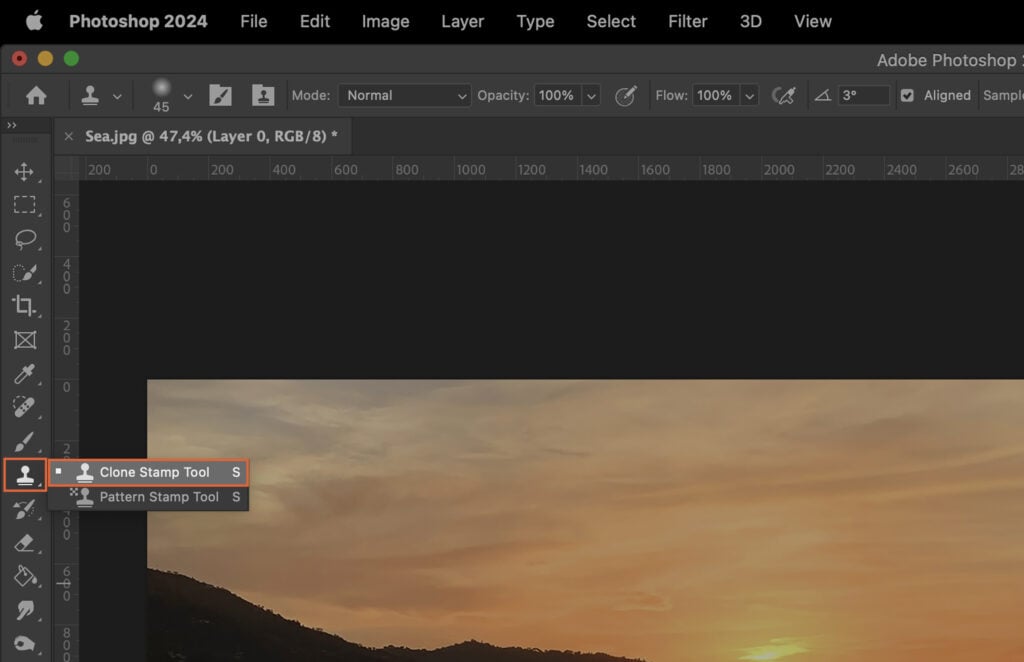Choose the Lasso tool
1024x662 pixels.
tap(25, 239)
